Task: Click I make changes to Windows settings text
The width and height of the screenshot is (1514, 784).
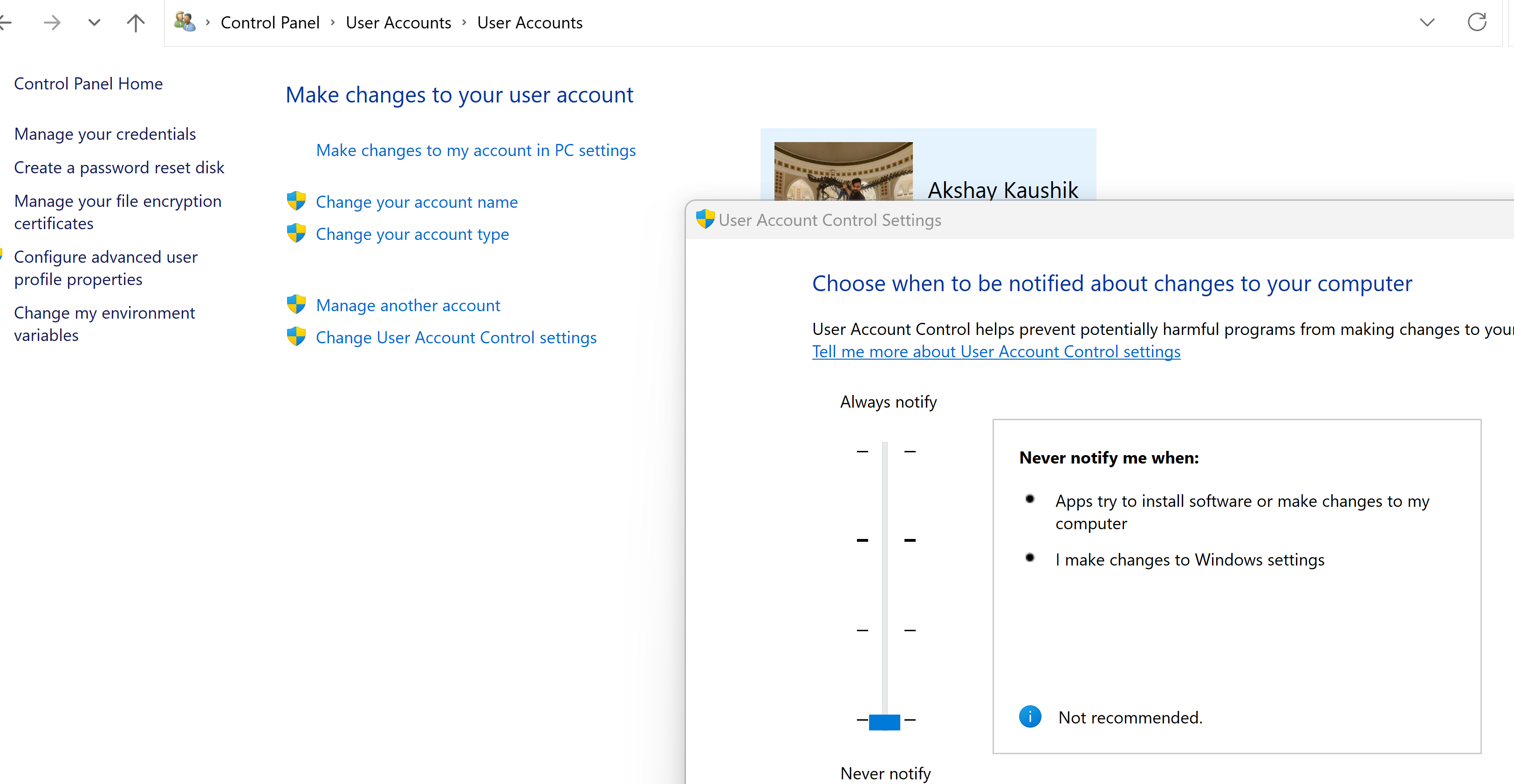Action: pos(1190,559)
